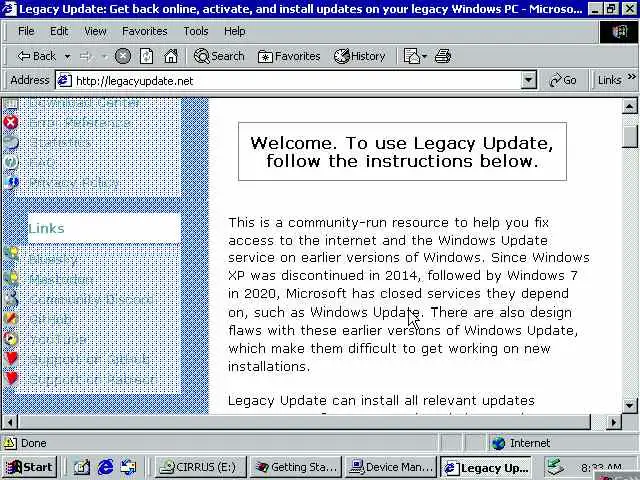The height and width of the screenshot is (480, 640).
Task: Open the Mastodon link
Action: [x=61, y=280]
